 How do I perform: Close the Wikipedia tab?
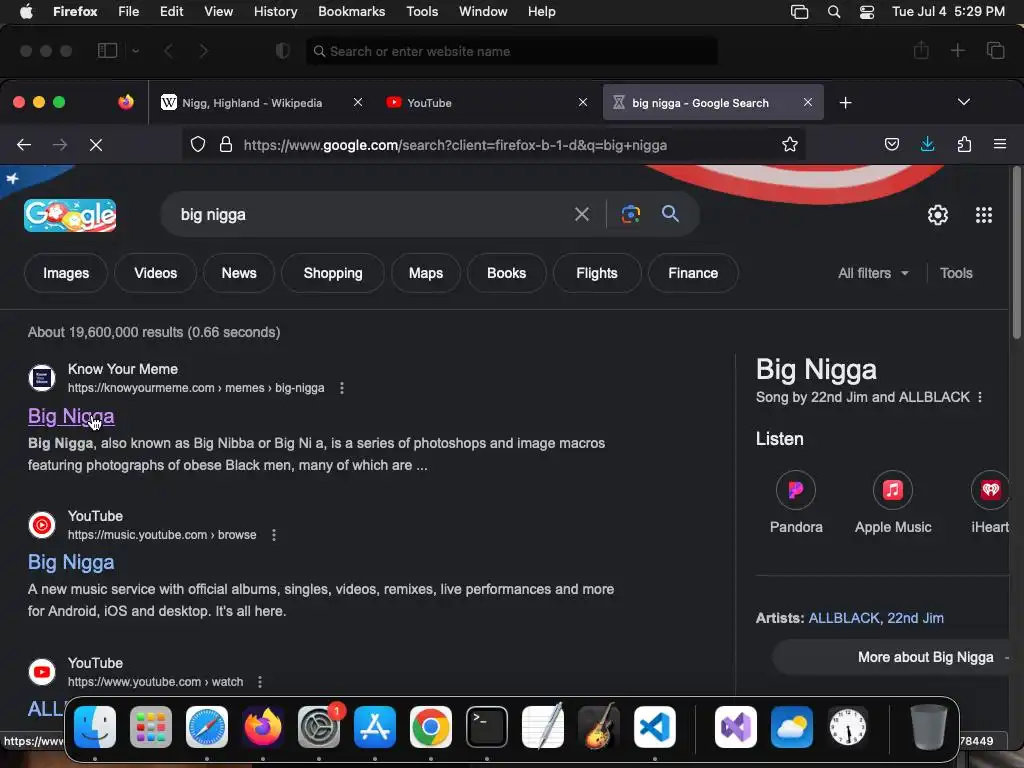click(x=358, y=103)
